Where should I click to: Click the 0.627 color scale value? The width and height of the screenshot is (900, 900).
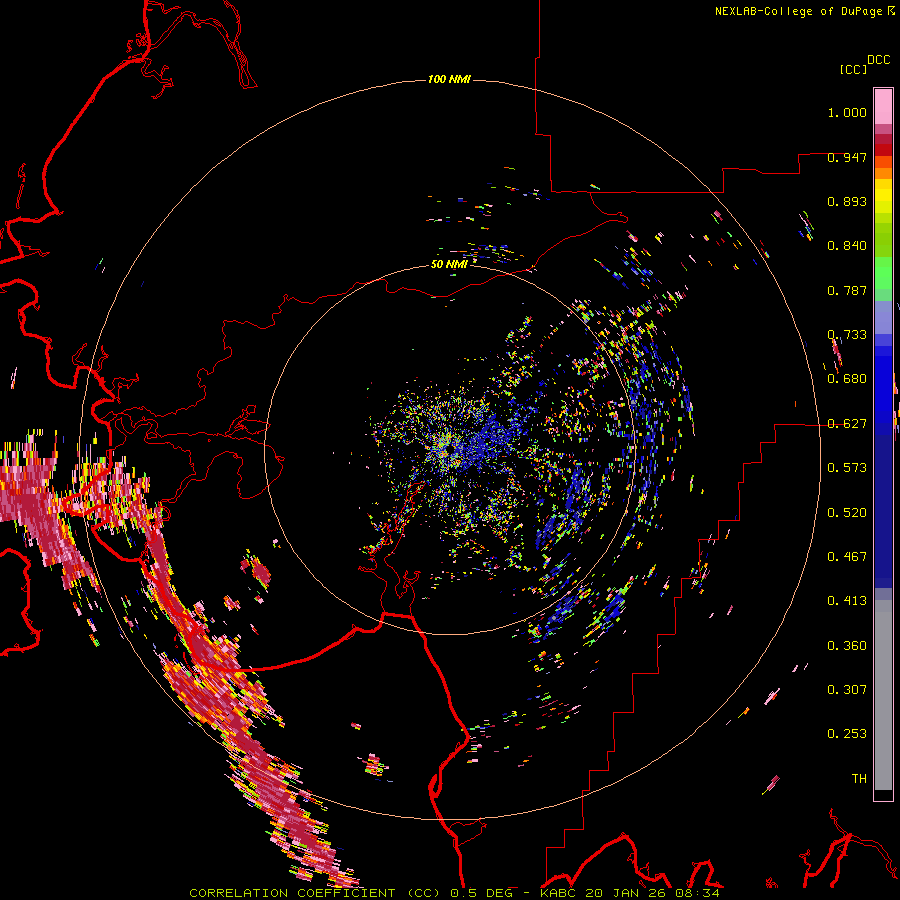click(x=847, y=424)
